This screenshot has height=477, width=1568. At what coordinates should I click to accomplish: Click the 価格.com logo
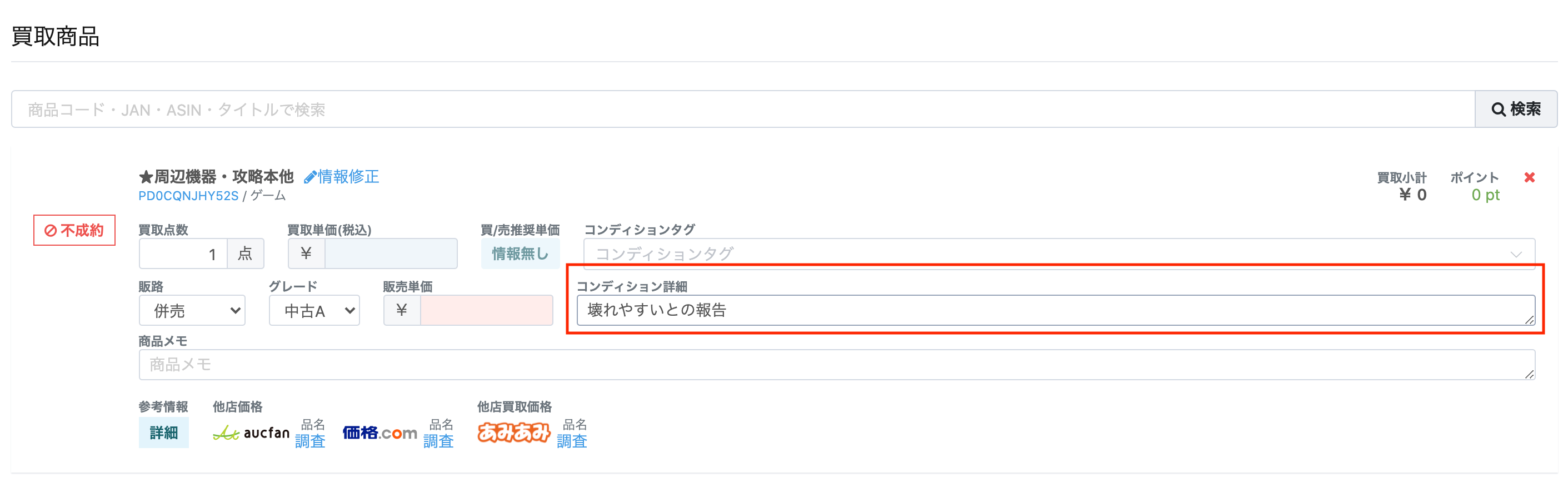click(380, 433)
